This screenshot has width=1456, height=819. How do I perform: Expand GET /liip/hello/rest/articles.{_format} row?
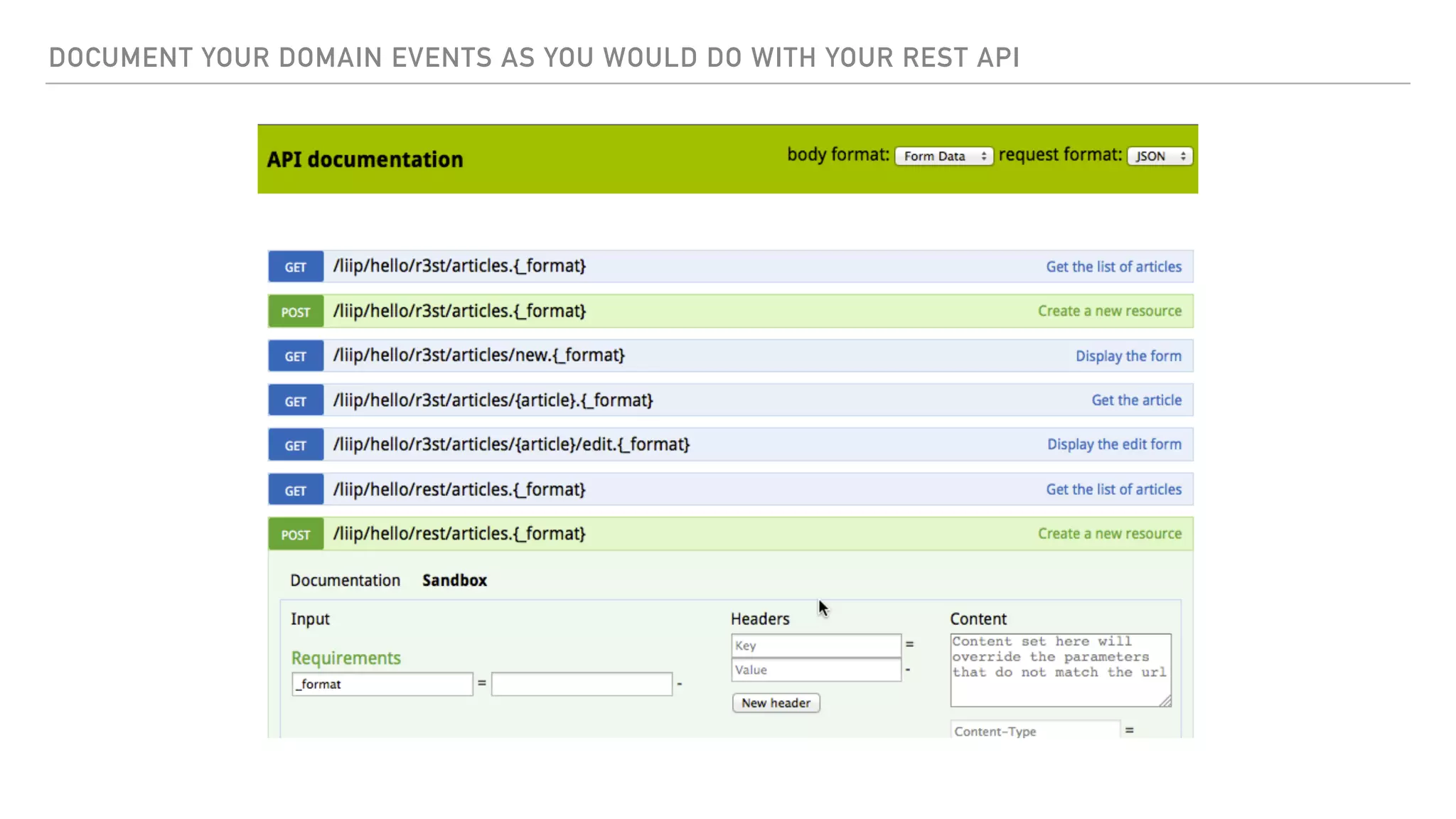[730, 490]
